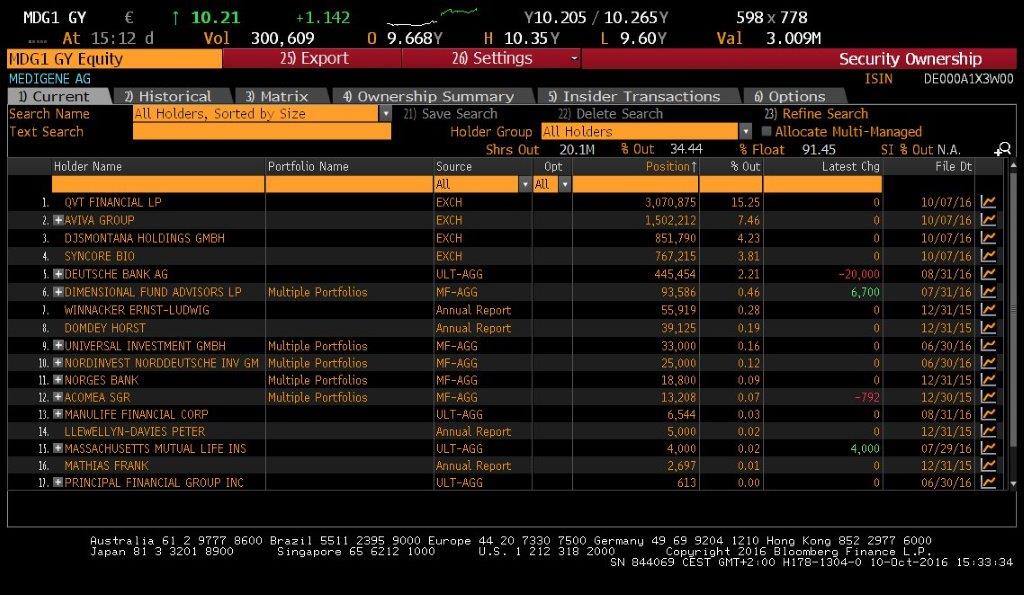Viewport: 1024px width, 595px height.
Task: Select WINNACKER ERNST-LUDWIG holder name
Action: pyautogui.click(x=136, y=310)
